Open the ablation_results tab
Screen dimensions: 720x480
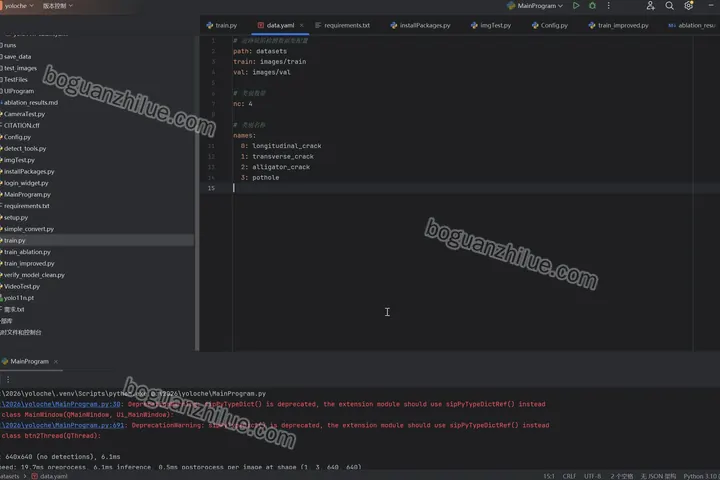point(692,25)
